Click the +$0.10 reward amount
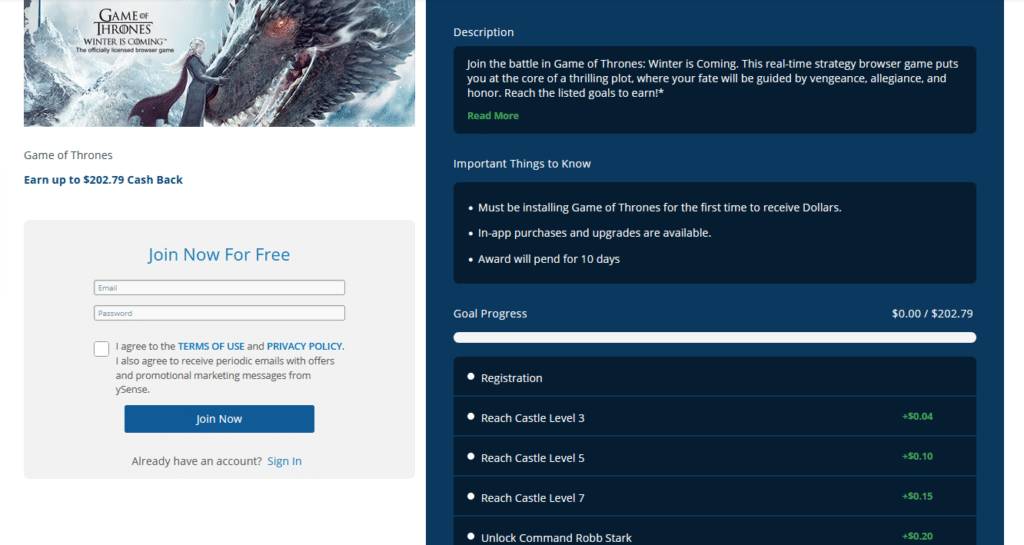This screenshot has width=1024, height=545. (918, 456)
